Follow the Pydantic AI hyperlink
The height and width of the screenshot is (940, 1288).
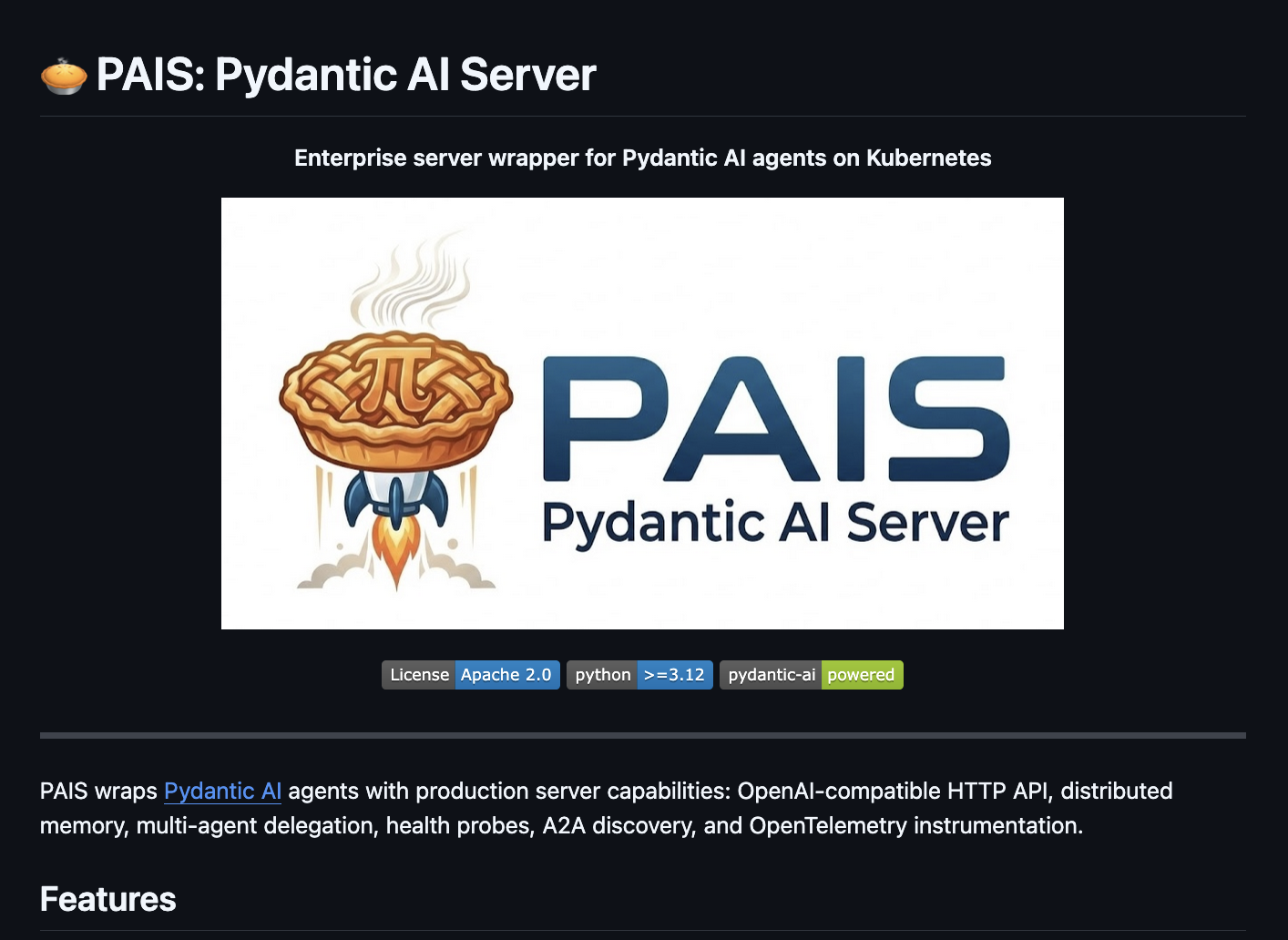(222, 791)
